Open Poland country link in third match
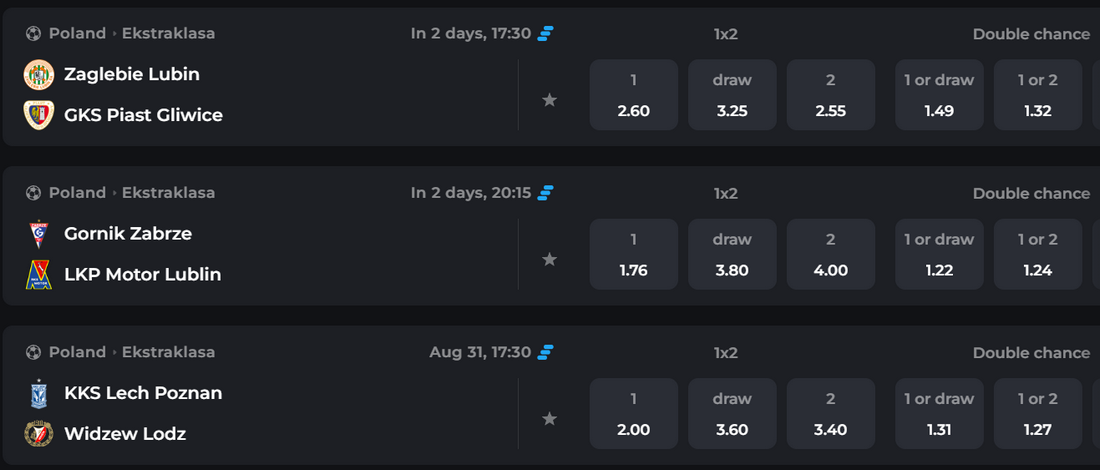Screen dimensions: 1100x470 click(x=77, y=351)
